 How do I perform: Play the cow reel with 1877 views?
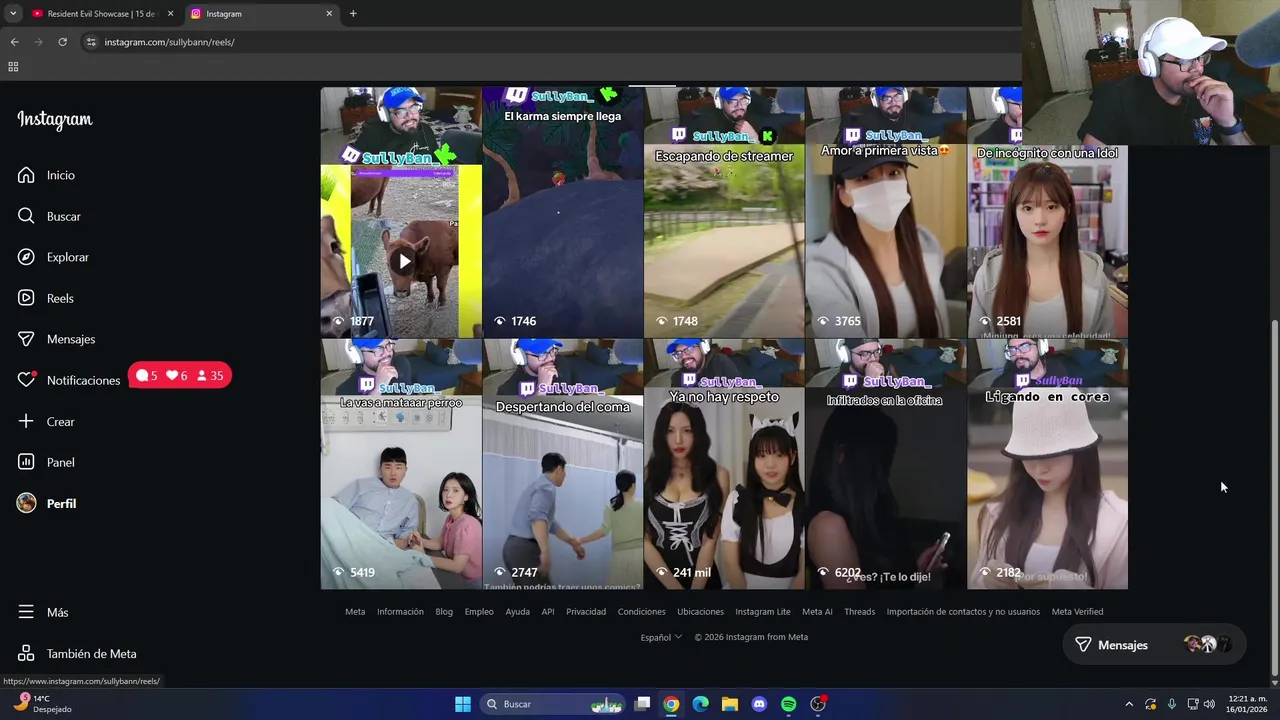[401, 212]
